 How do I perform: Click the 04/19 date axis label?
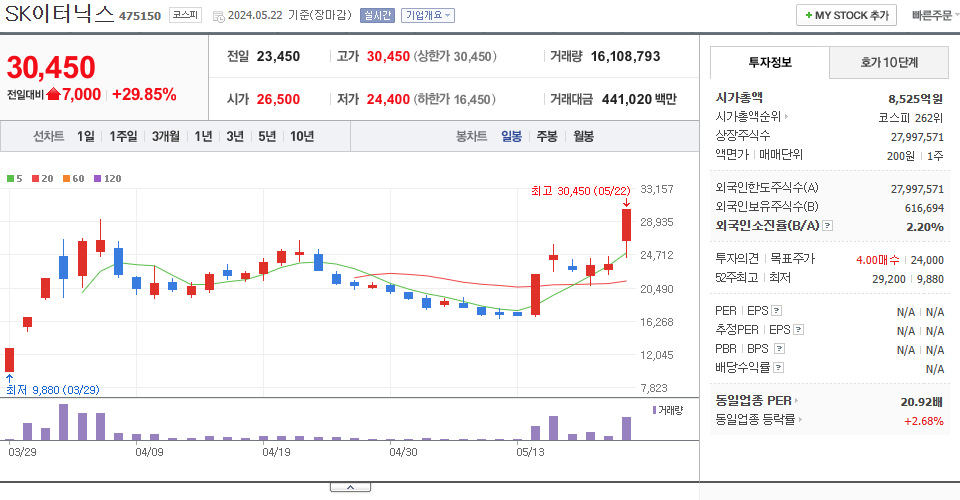[276, 452]
